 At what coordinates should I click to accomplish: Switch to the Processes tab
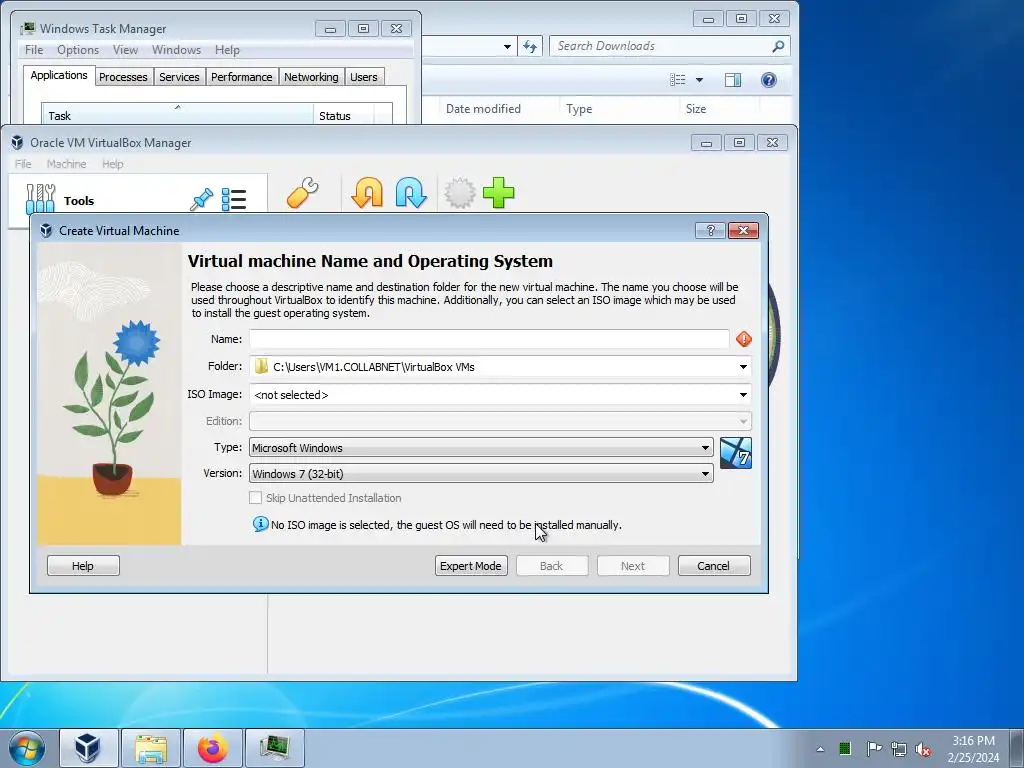pyautogui.click(x=123, y=77)
